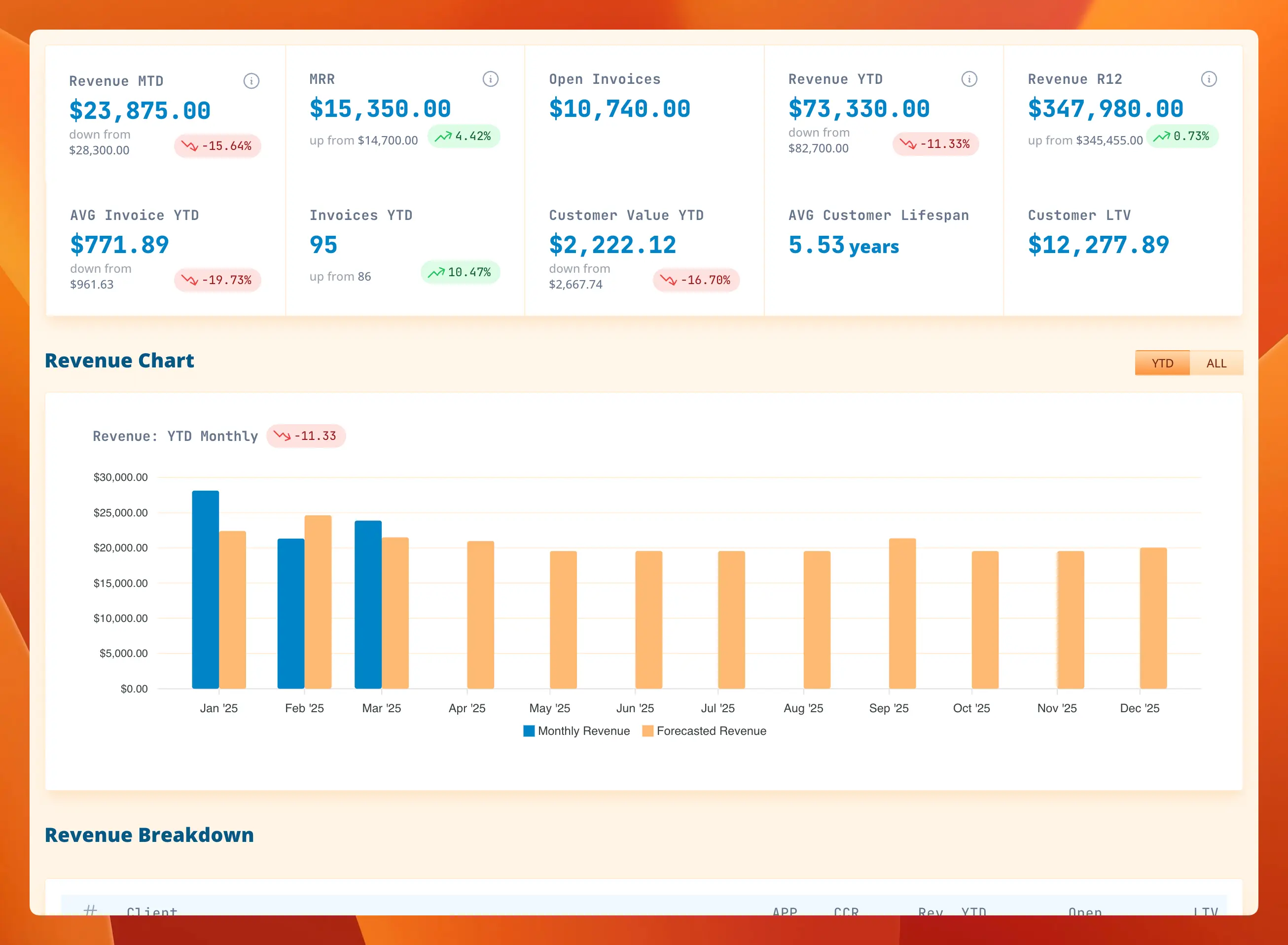This screenshot has width=1288, height=945.
Task: Click the Mar '25 blue revenue bar
Action: (x=368, y=604)
